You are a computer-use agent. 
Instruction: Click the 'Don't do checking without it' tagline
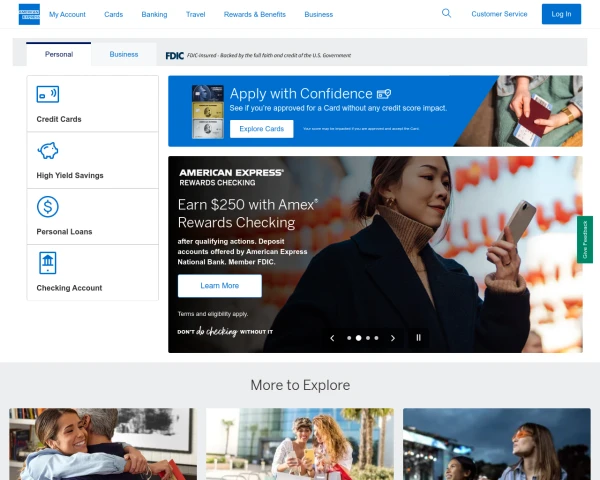(x=225, y=331)
